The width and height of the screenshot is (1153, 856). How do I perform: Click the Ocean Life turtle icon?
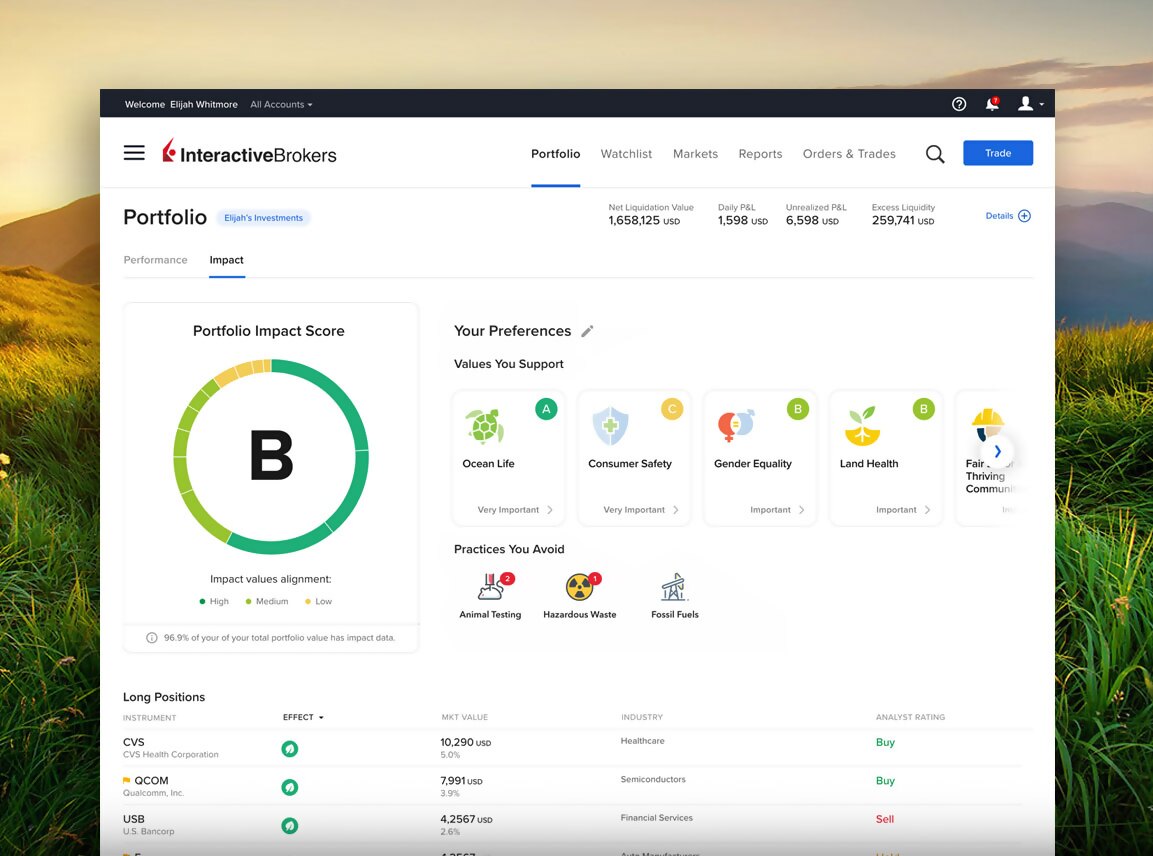click(x=487, y=426)
